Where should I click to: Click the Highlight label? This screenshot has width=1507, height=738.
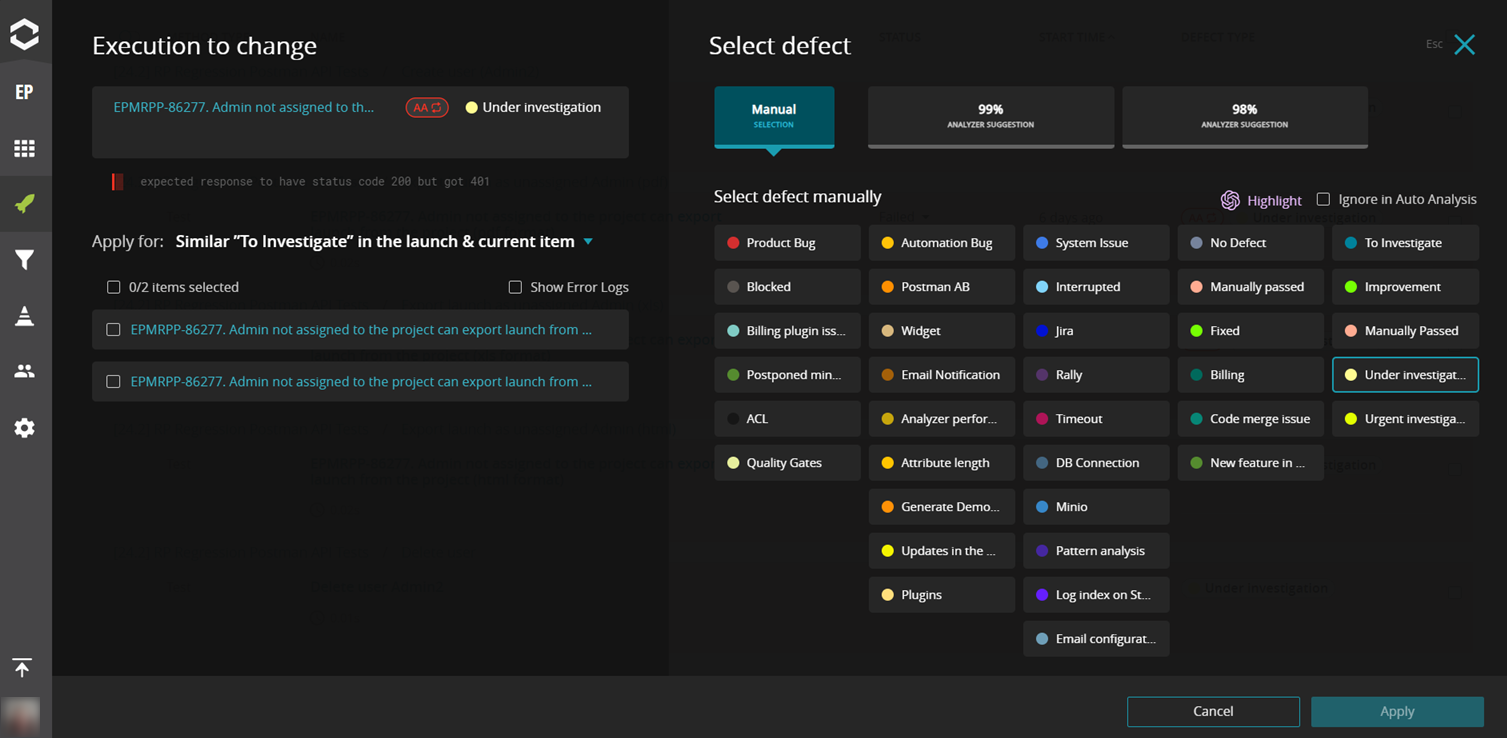coord(1274,200)
